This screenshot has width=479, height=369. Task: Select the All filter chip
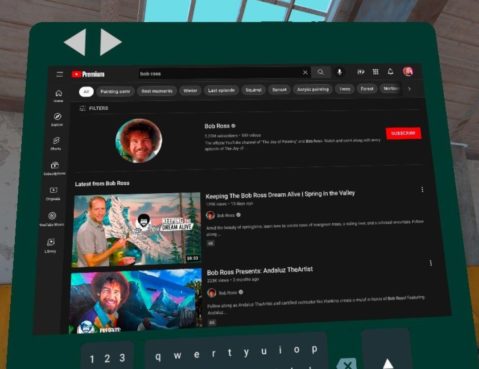[86, 92]
